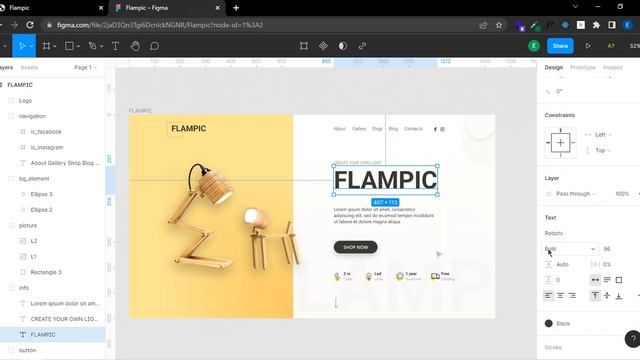Select the Frame tool

[x=47, y=46]
